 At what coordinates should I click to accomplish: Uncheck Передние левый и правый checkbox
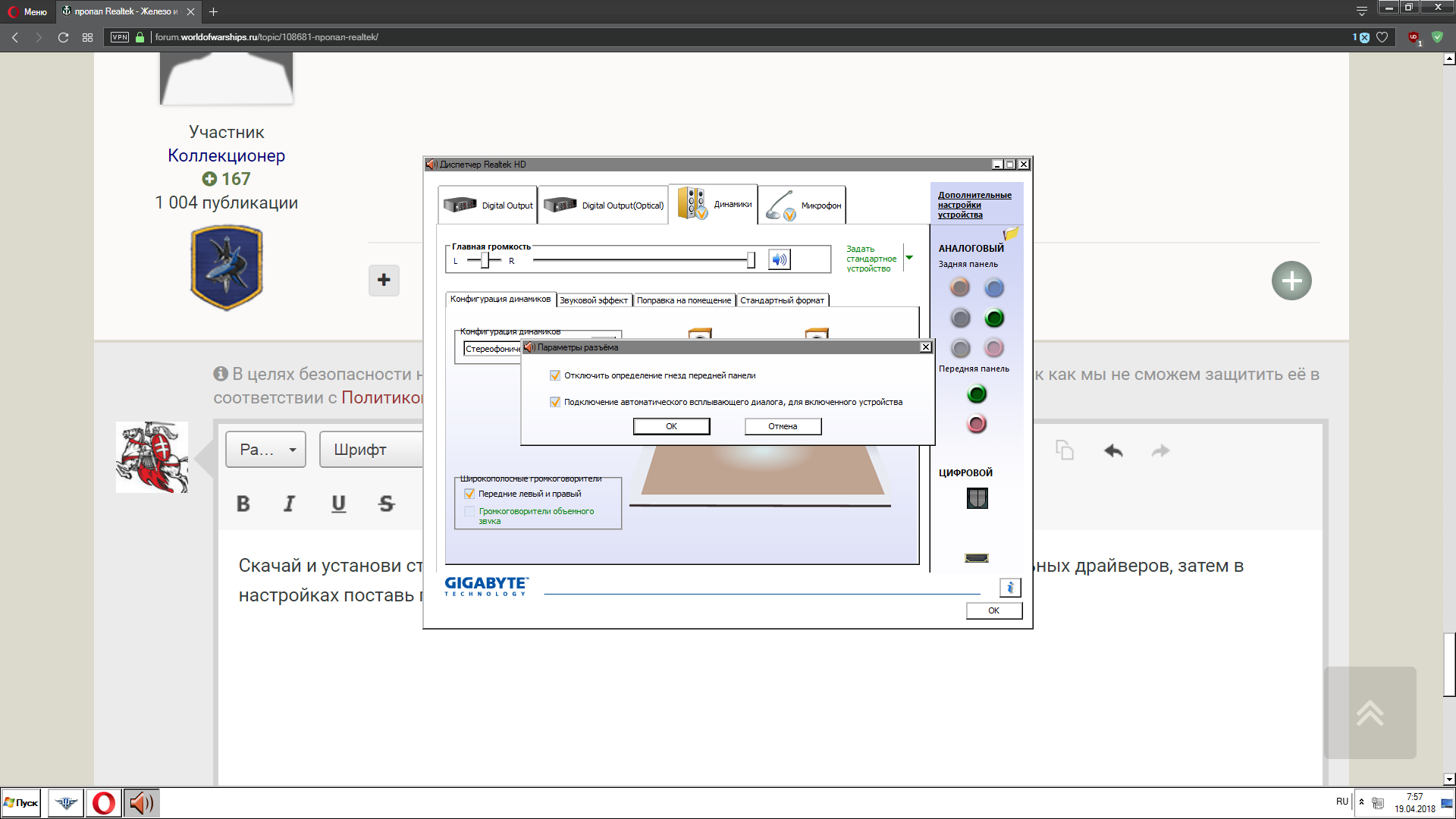click(x=469, y=494)
